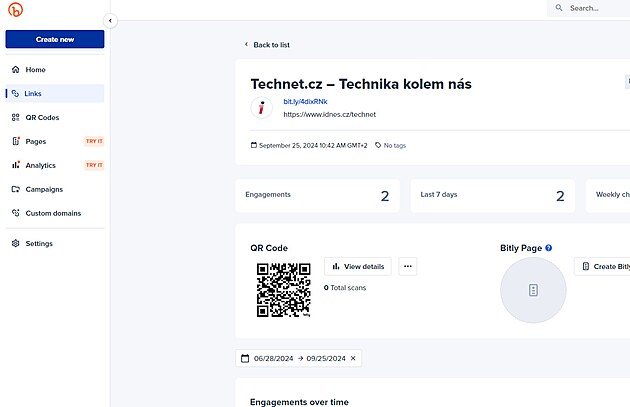Open the QR Codes section icon
630x407 pixels.
coord(15,118)
